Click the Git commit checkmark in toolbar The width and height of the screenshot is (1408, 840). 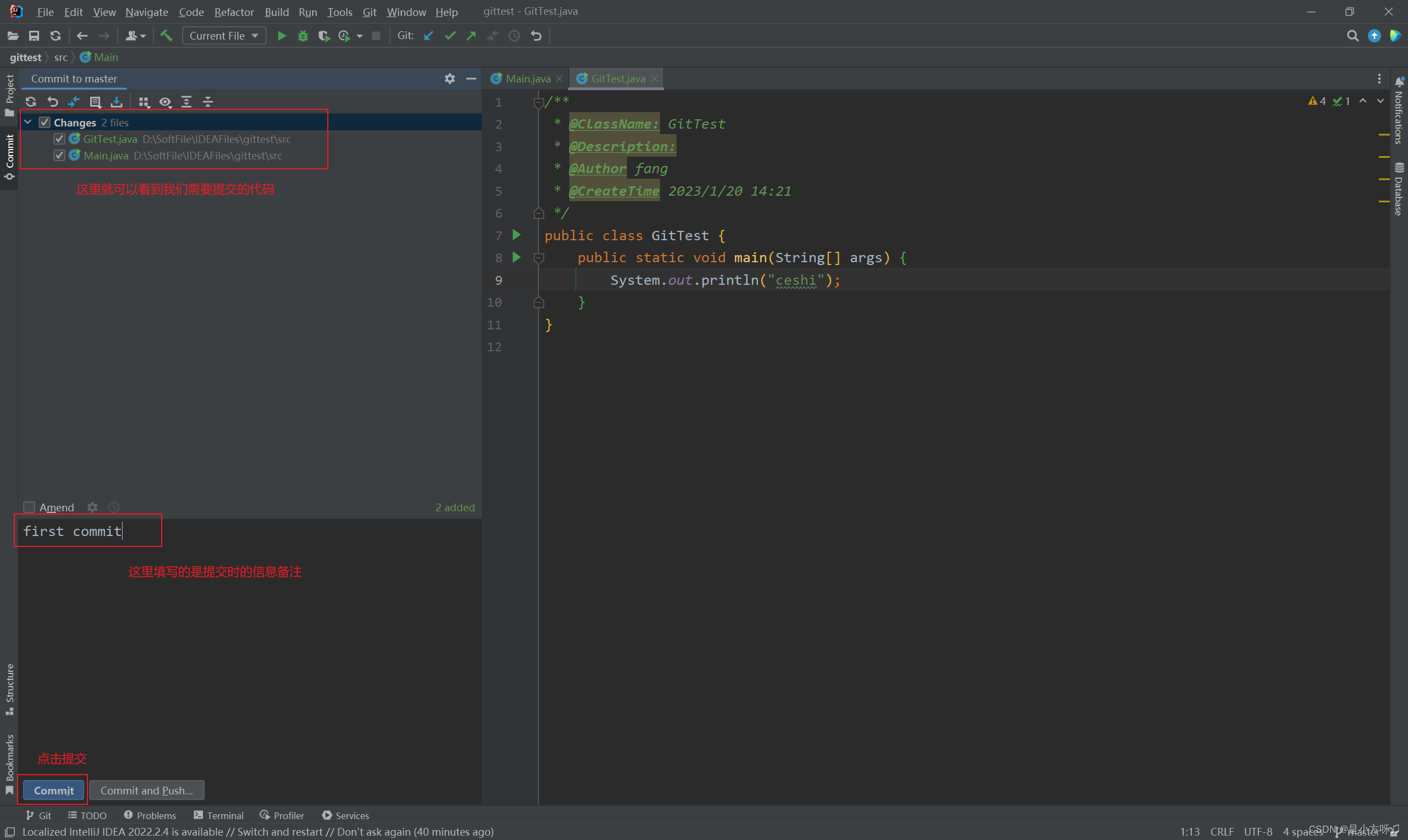[450, 36]
